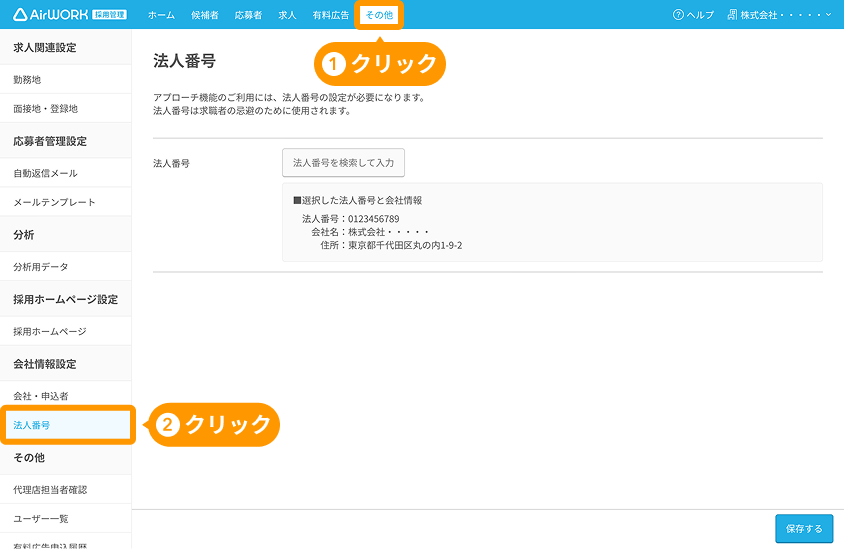844x549 pixels.
Task: Open 会社・申込者 sidebar item
Action: pyautogui.click(x=66, y=396)
